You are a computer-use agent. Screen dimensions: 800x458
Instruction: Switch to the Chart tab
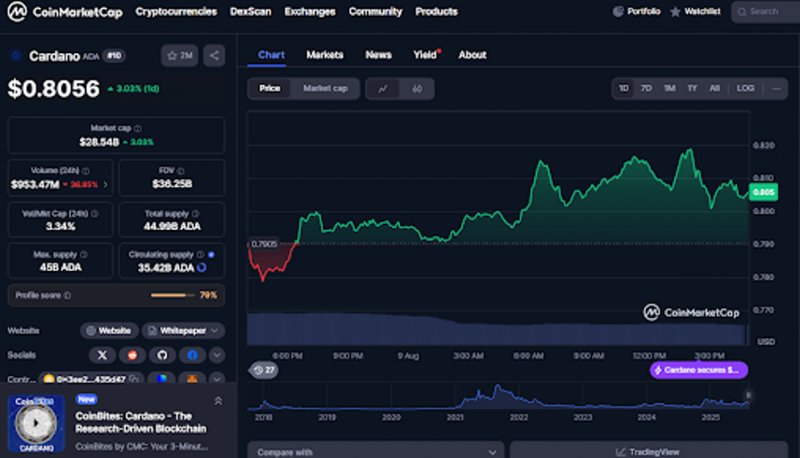pos(271,55)
